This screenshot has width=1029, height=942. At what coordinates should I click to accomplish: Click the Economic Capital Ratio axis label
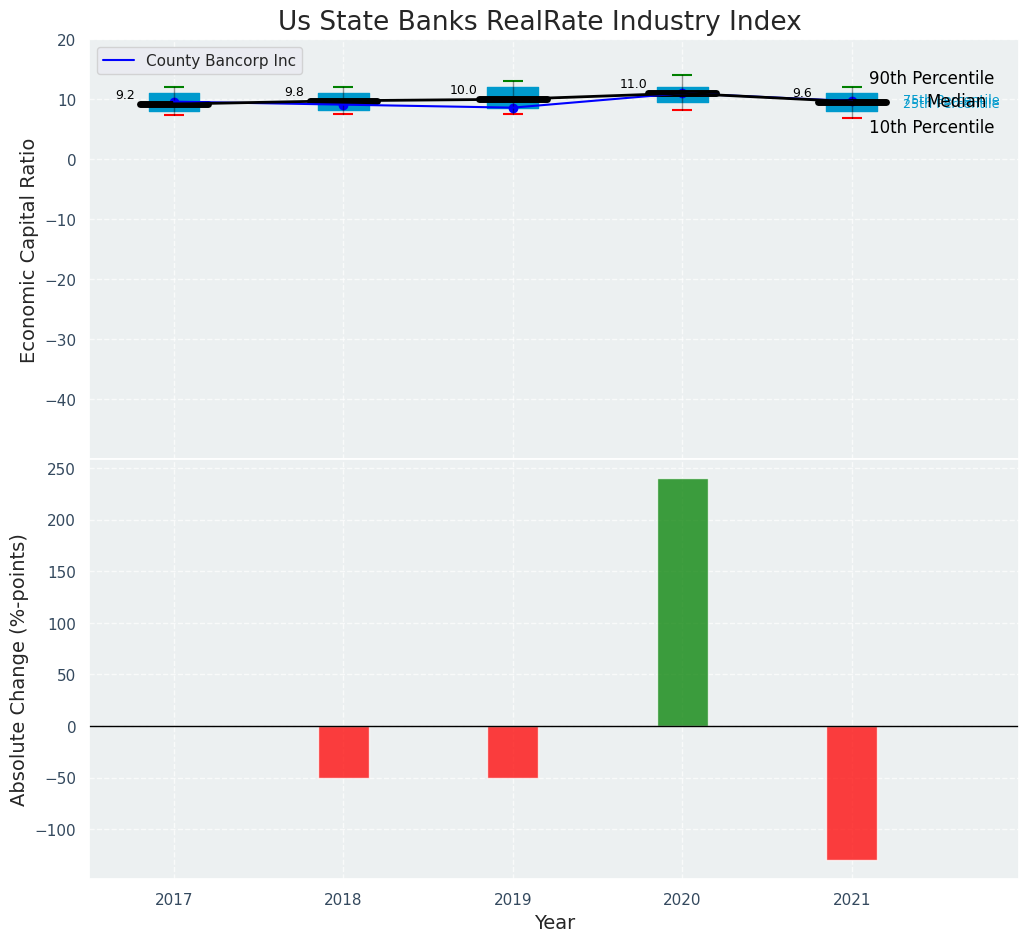coord(28,250)
